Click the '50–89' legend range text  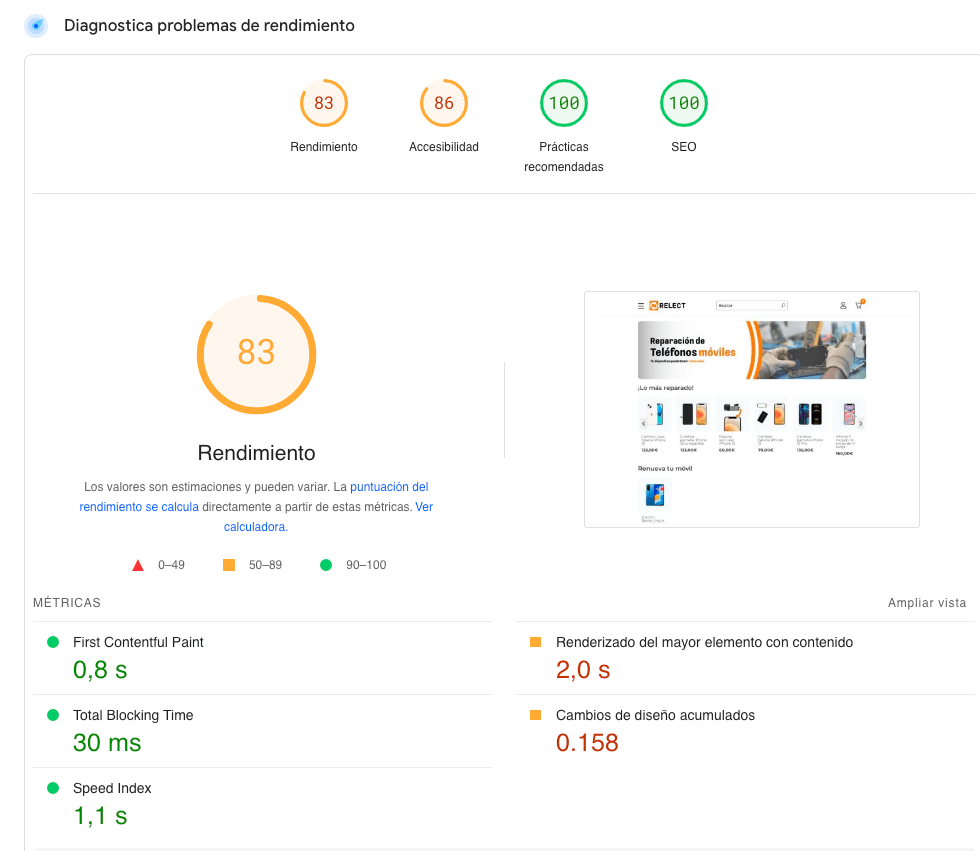click(266, 565)
